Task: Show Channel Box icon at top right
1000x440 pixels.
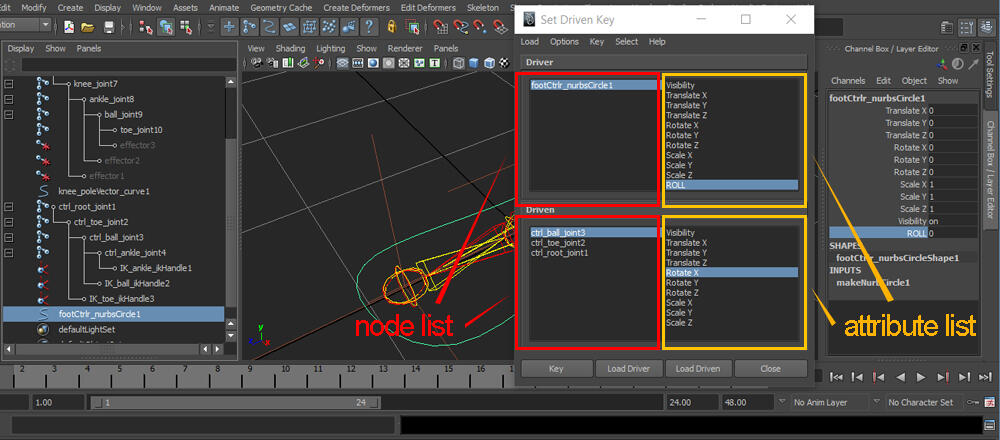Action: click(987, 27)
